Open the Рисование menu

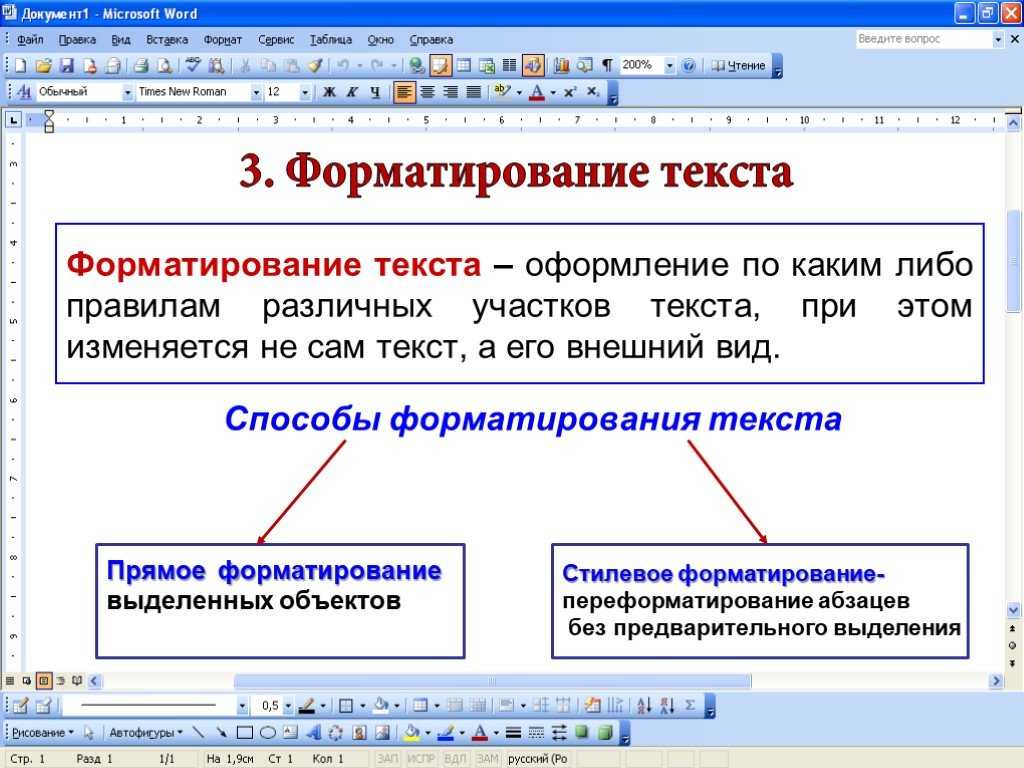42,733
